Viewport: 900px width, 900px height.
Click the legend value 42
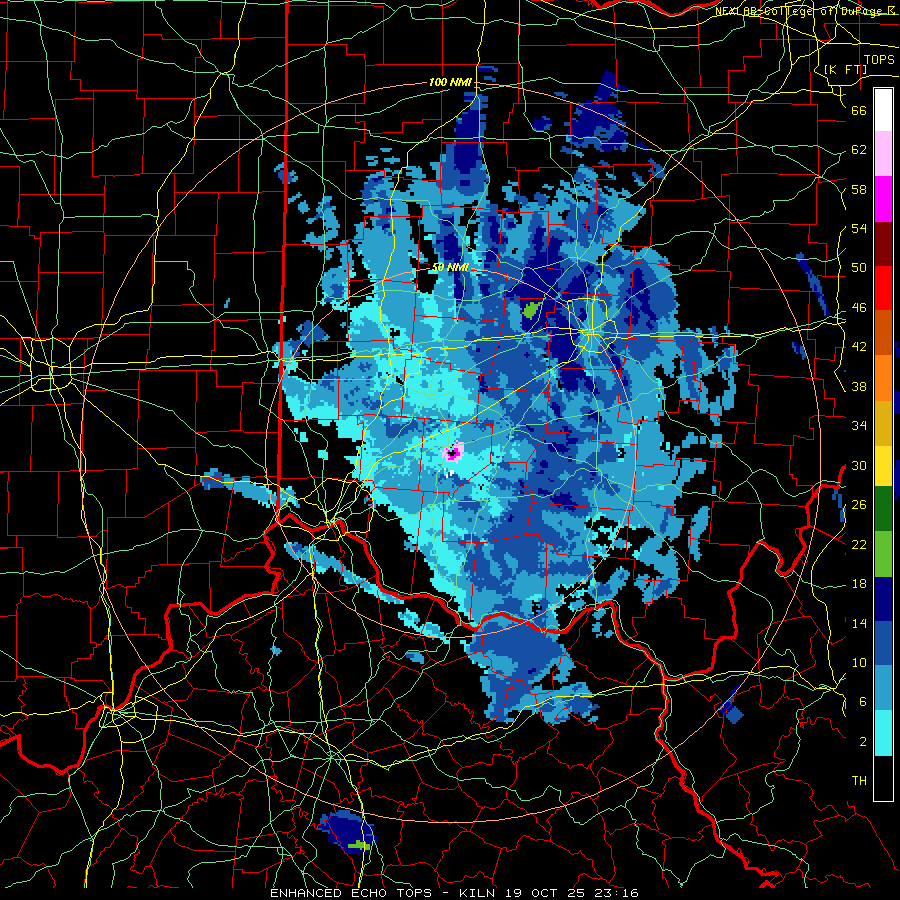coord(859,347)
